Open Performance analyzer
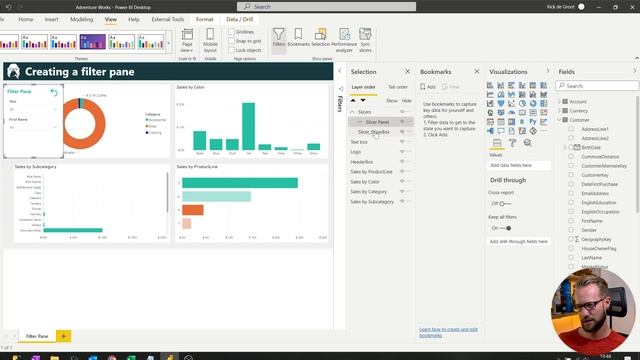Screen dimensions: 640x360 [x=344, y=40]
